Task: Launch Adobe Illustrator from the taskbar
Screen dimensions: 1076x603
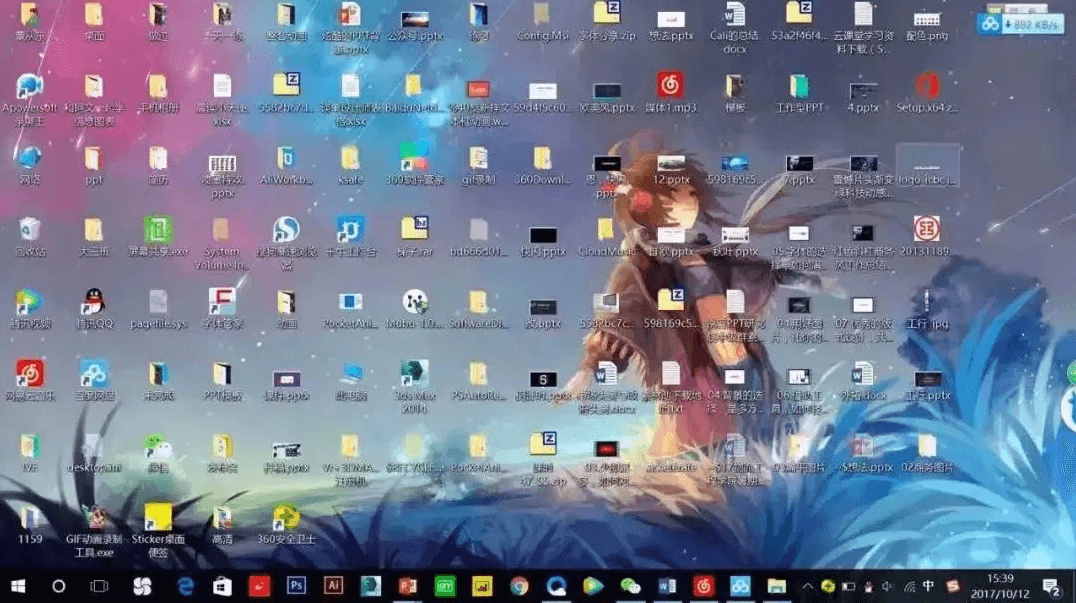Action: click(334, 585)
